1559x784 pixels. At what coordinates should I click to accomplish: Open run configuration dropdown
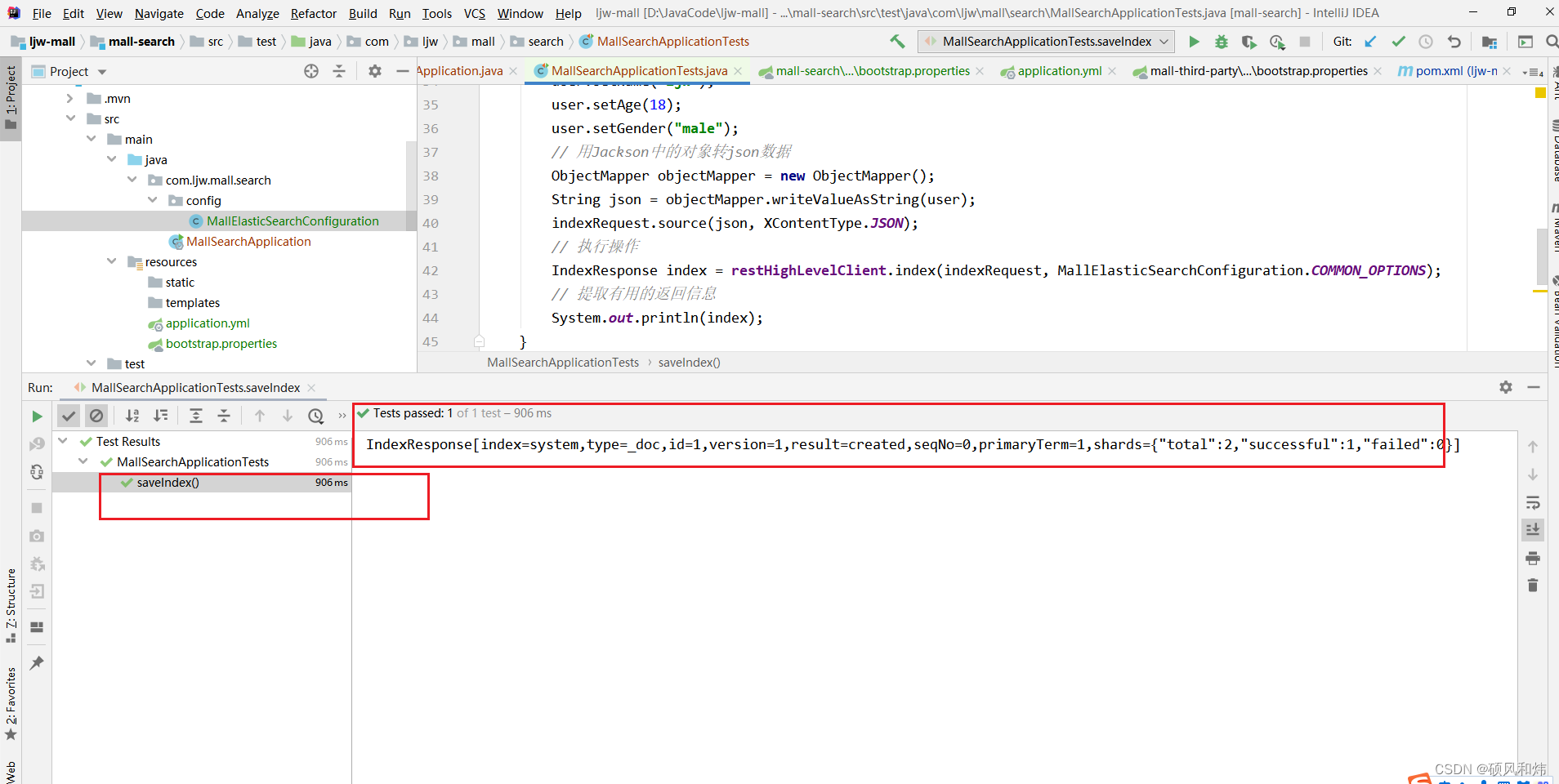[1046, 42]
